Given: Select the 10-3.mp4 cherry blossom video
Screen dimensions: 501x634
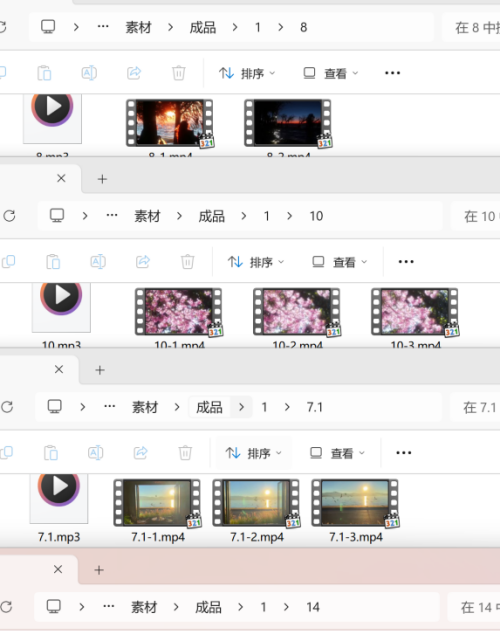Looking at the screenshot, I should tap(415, 317).
